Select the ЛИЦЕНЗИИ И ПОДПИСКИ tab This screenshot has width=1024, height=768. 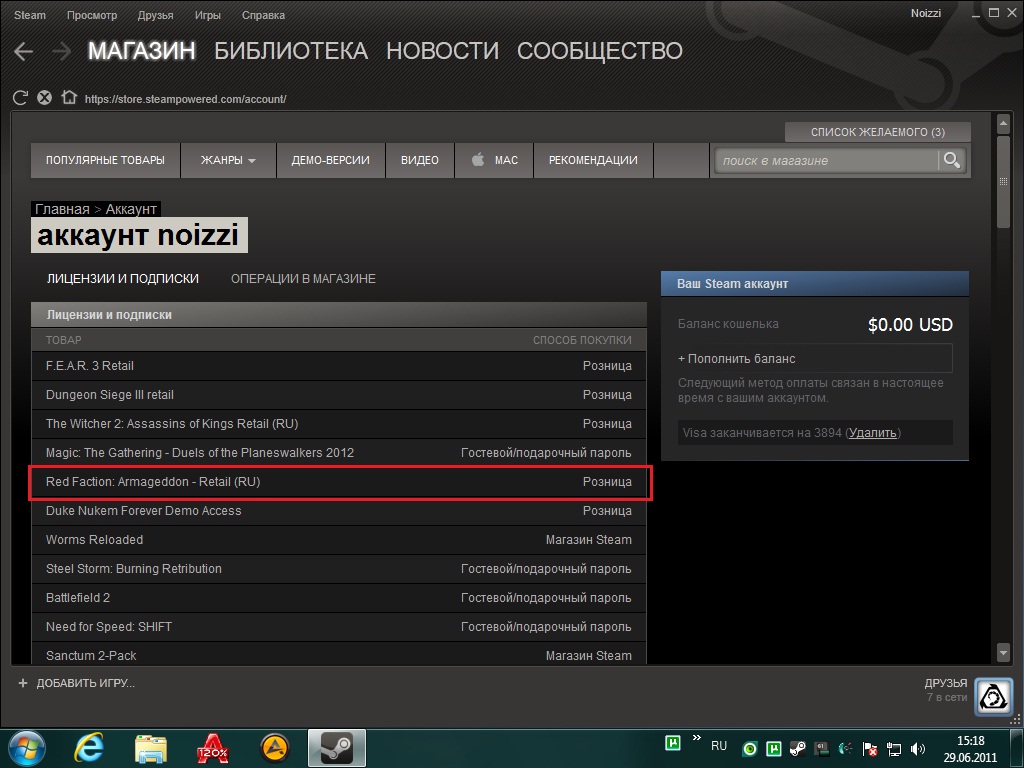(123, 279)
